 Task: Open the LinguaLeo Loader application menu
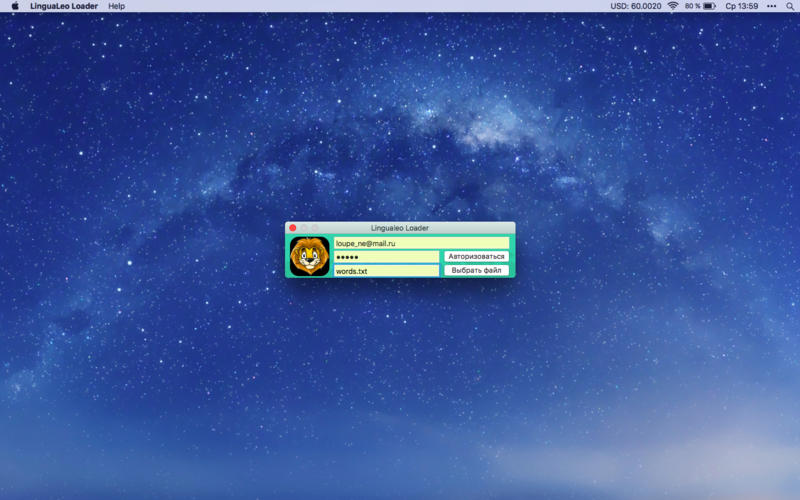click(x=64, y=6)
